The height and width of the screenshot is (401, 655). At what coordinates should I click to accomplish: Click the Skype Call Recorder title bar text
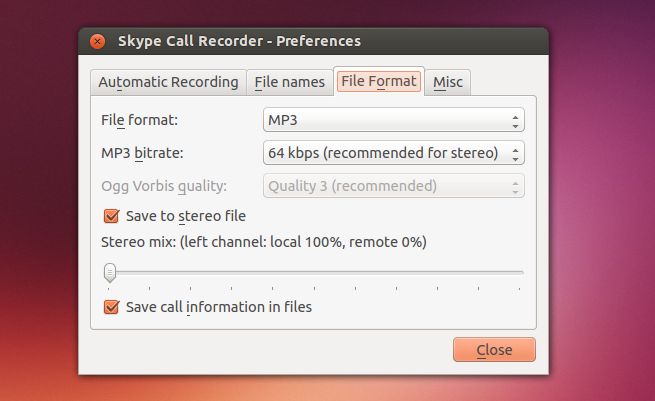click(x=239, y=41)
